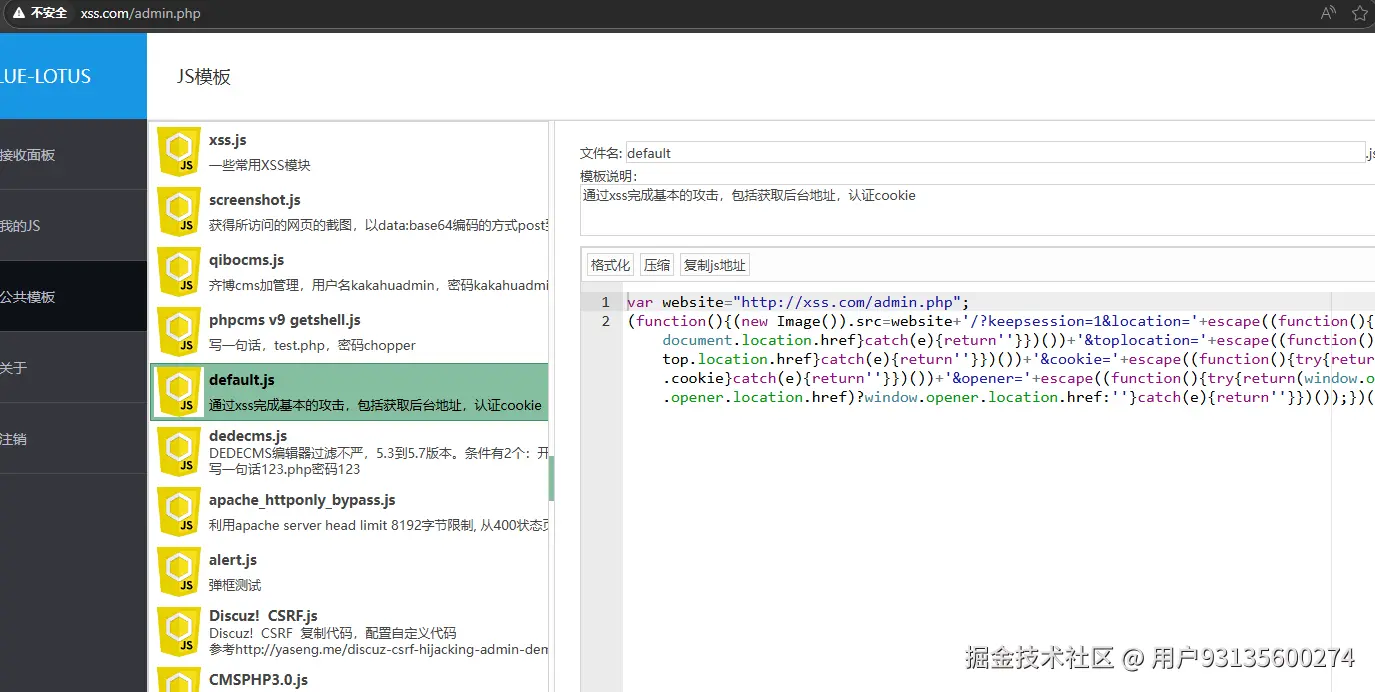The width and height of the screenshot is (1375, 692).
Task: Click the JS icon beside screenshot.js
Action: pos(179,212)
